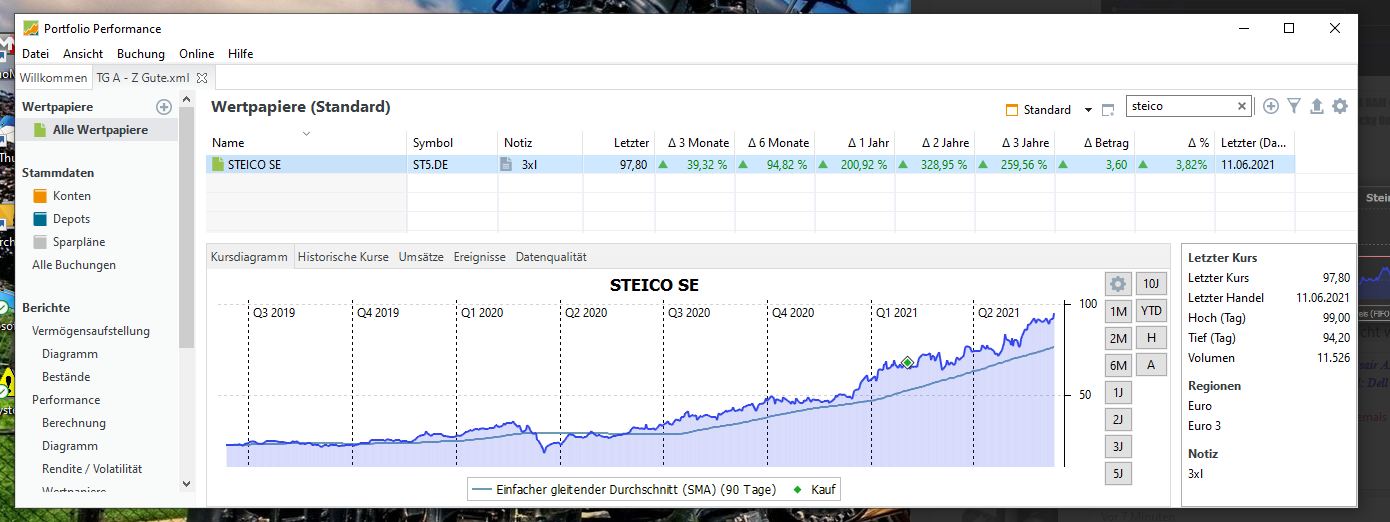Image resolution: width=1390 pixels, height=522 pixels.
Task: Open the Datei menu
Action: [35, 54]
